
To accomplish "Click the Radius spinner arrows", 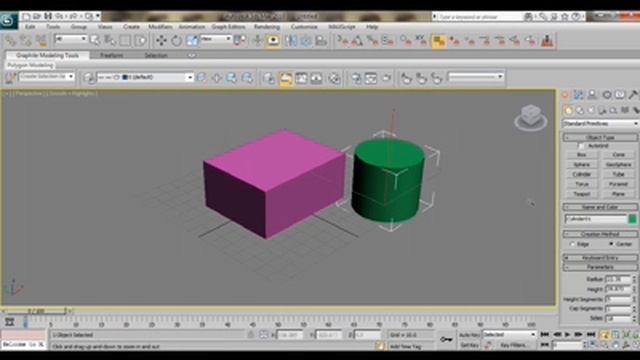I will [x=634, y=280].
